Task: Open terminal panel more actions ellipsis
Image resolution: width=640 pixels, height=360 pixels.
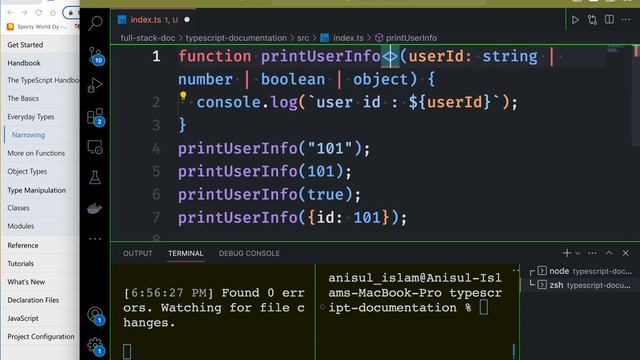Action: pos(592,253)
